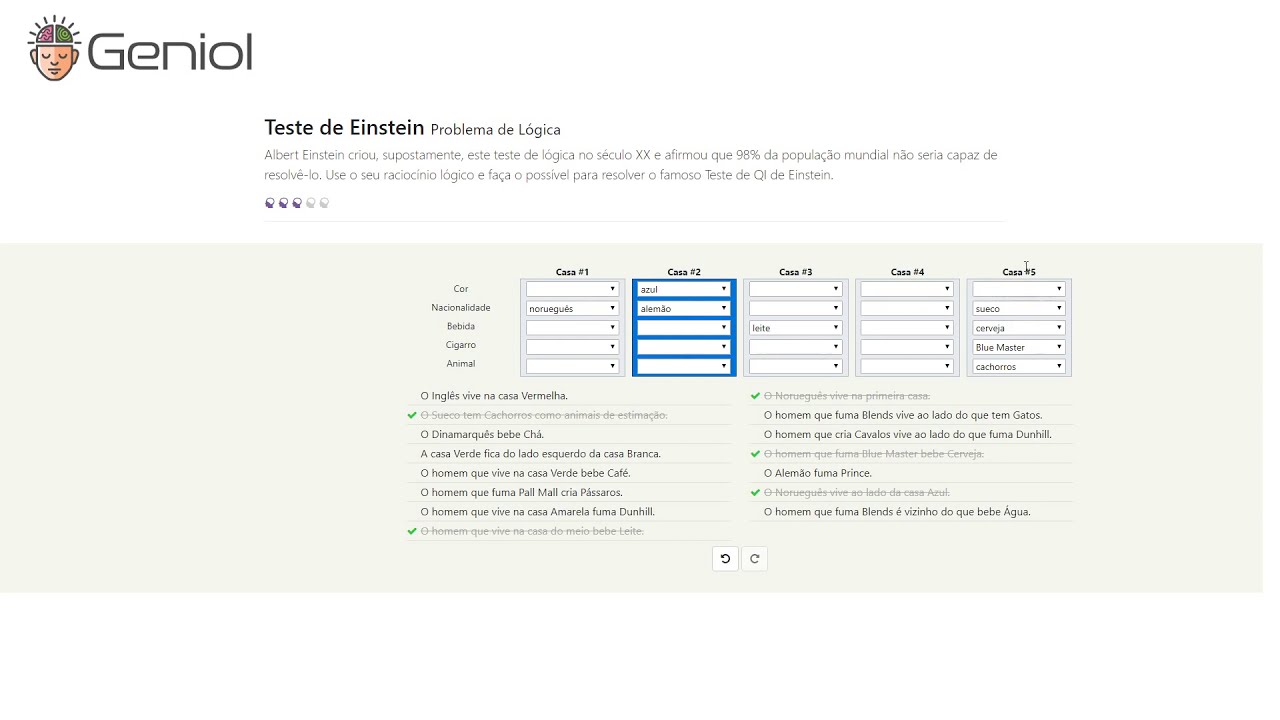Image resolution: width=1280 pixels, height=720 pixels.
Task: Open Casa #4 Bebida dropdown
Action: coord(907,327)
